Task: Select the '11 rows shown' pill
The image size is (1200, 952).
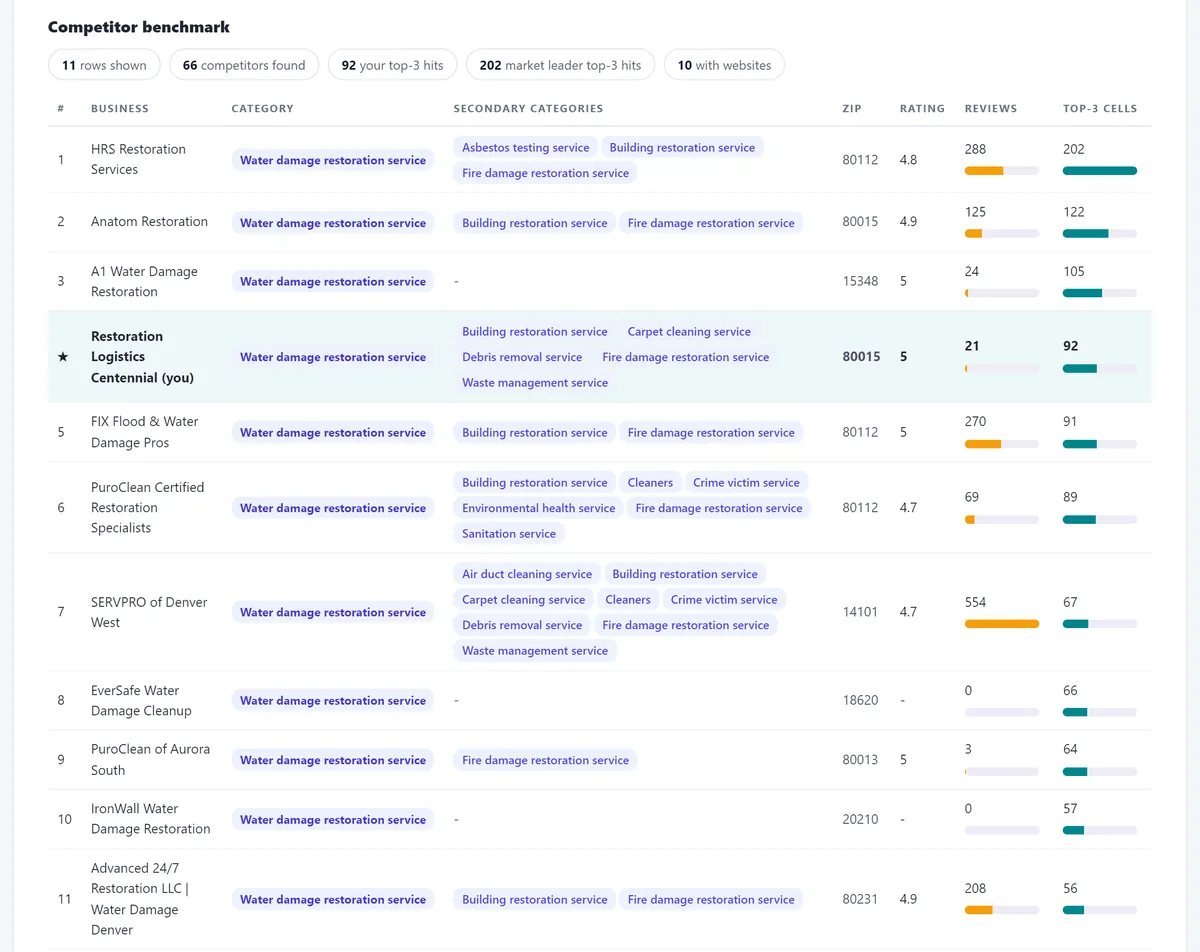Action: click(x=104, y=65)
